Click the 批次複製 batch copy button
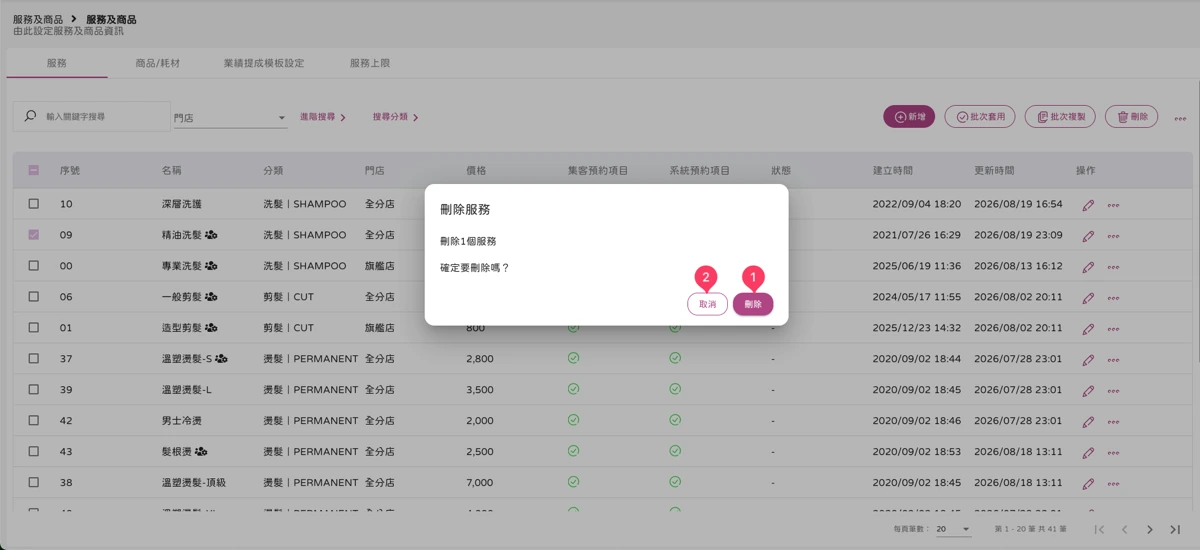Viewport: 1200px width, 550px height. (x=1060, y=117)
